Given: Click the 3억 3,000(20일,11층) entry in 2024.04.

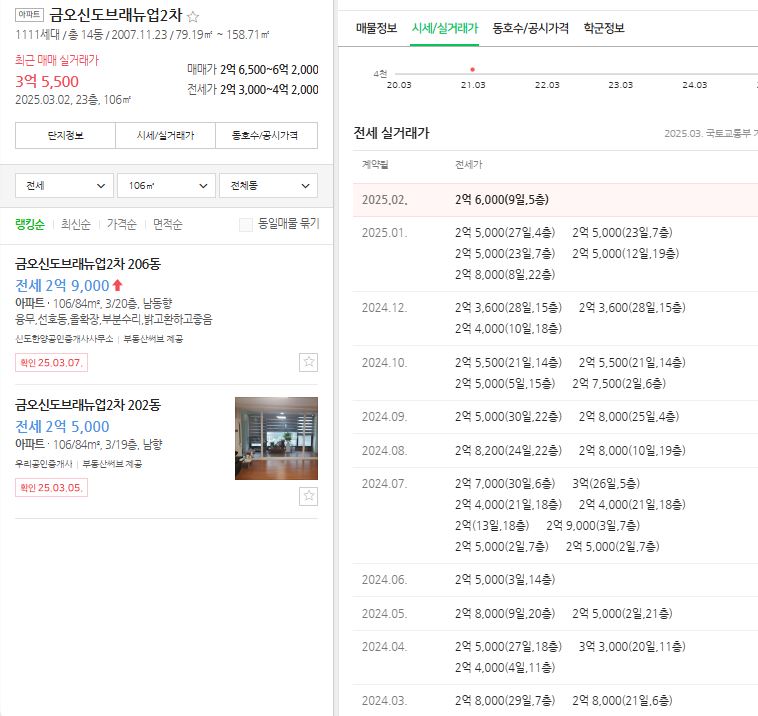Looking at the screenshot, I should [632, 646].
